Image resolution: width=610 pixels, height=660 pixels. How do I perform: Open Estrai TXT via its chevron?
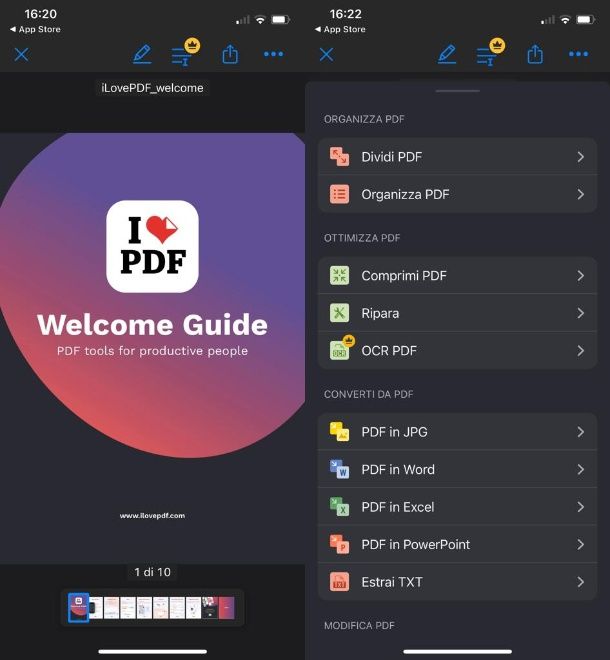pos(581,582)
